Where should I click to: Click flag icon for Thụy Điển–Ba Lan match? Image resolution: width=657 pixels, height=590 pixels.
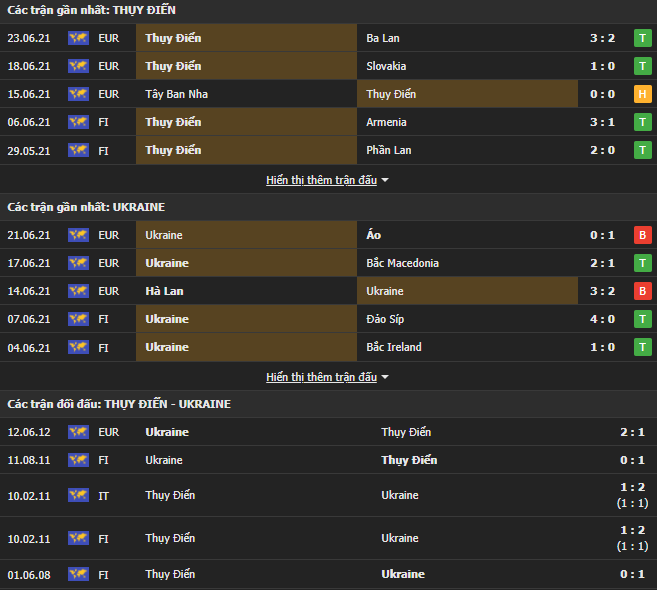point(77,38)
